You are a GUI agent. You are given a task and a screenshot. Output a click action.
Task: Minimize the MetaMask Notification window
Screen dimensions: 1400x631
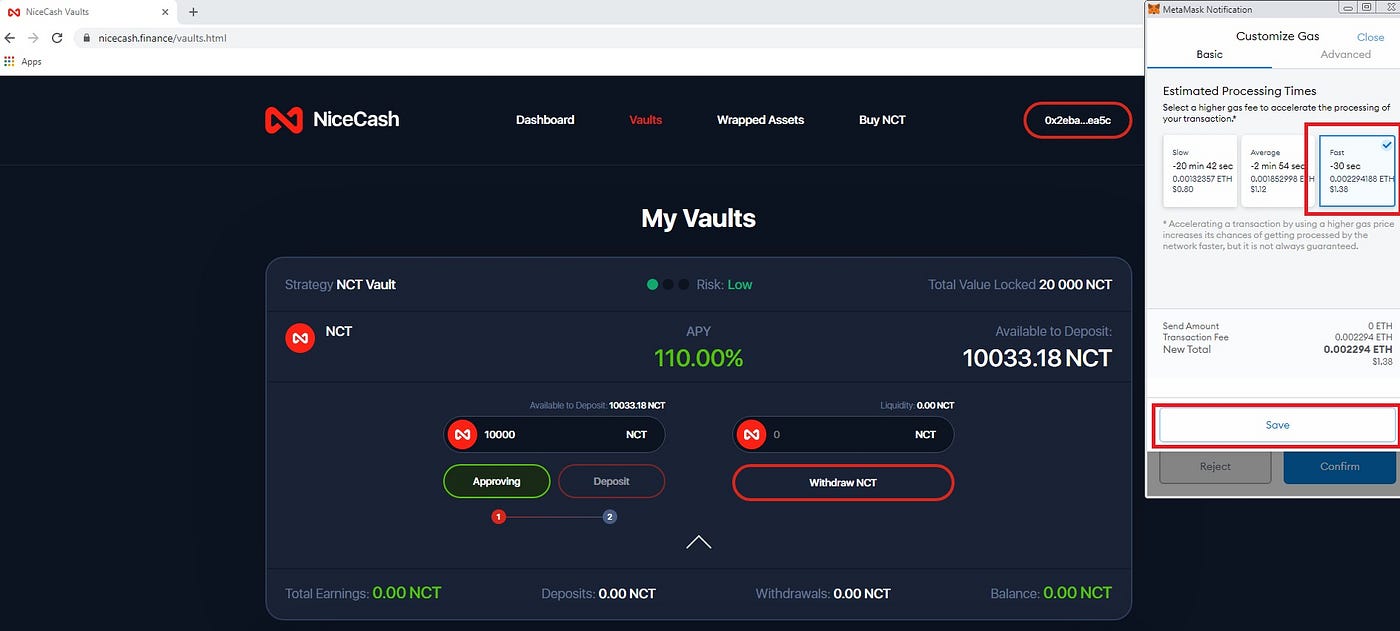[1349, 8]
